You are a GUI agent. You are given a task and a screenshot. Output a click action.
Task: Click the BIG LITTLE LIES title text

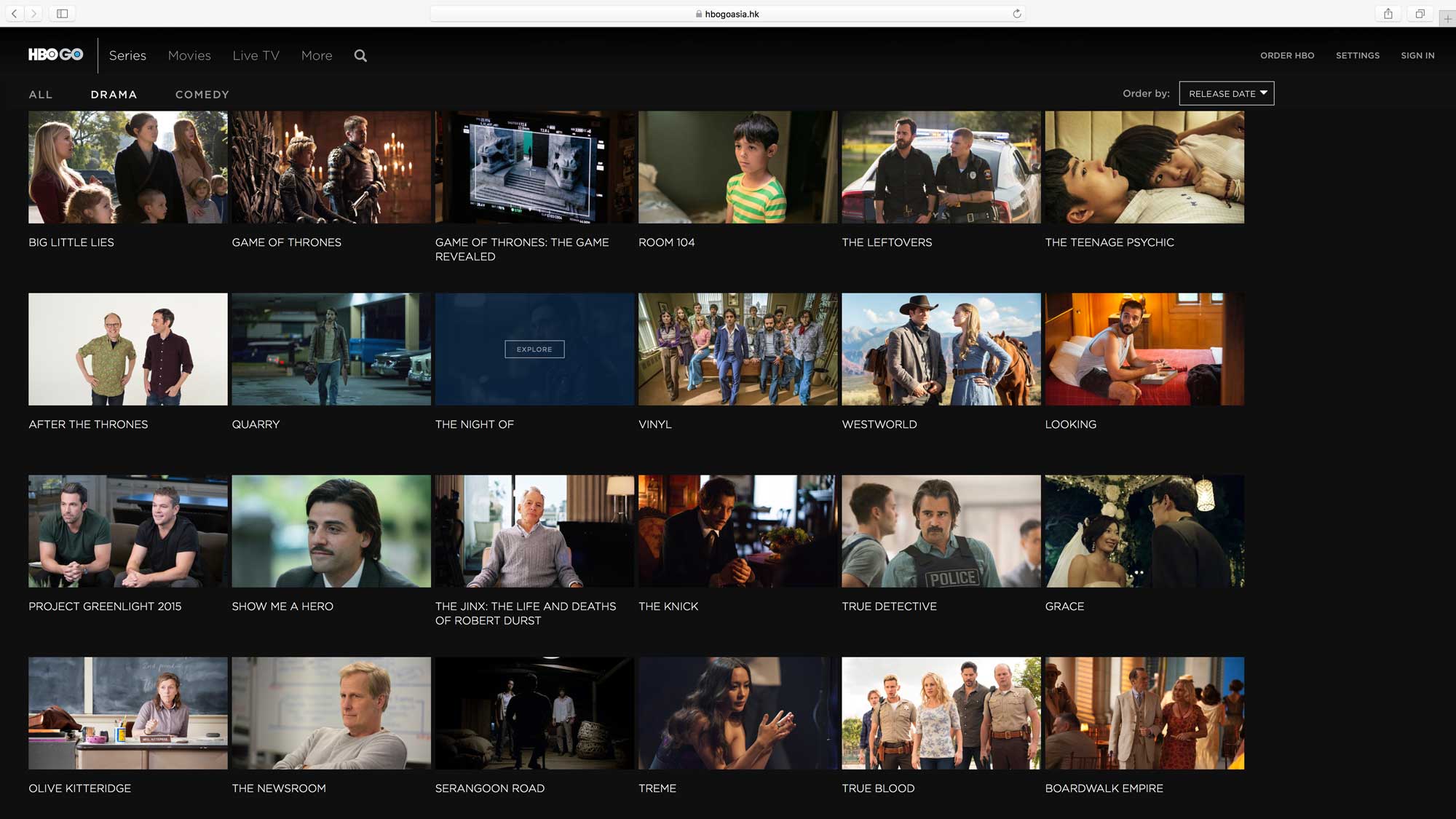(71, 242)
